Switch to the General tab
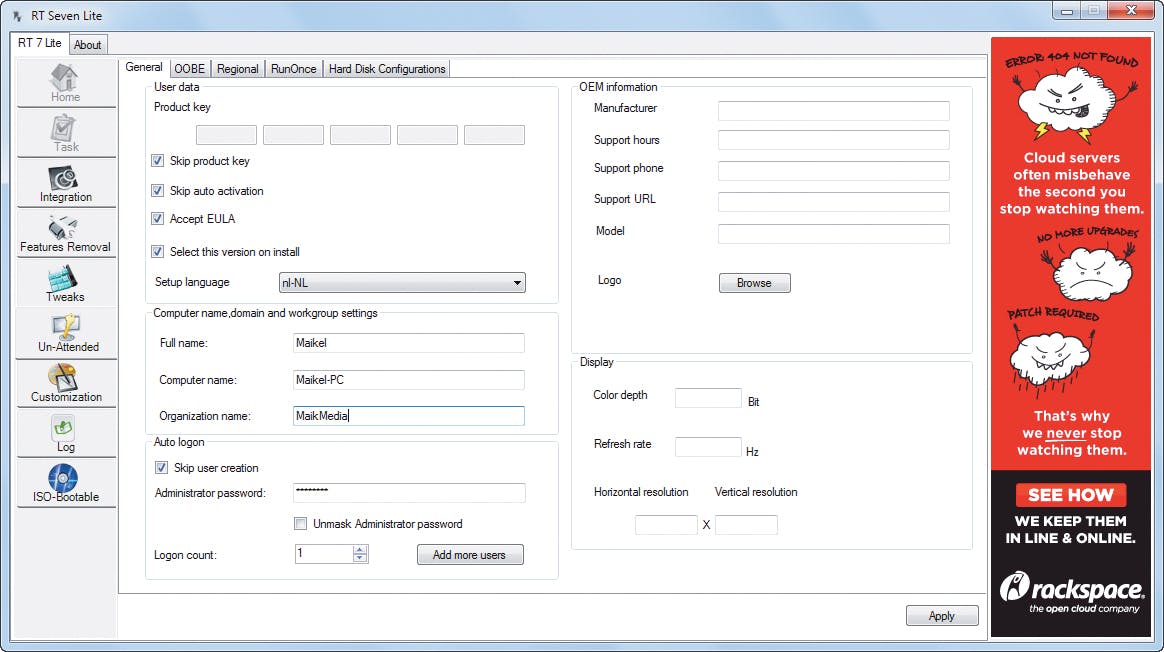This screenshot has width=1164, height=652. point(144,68)
